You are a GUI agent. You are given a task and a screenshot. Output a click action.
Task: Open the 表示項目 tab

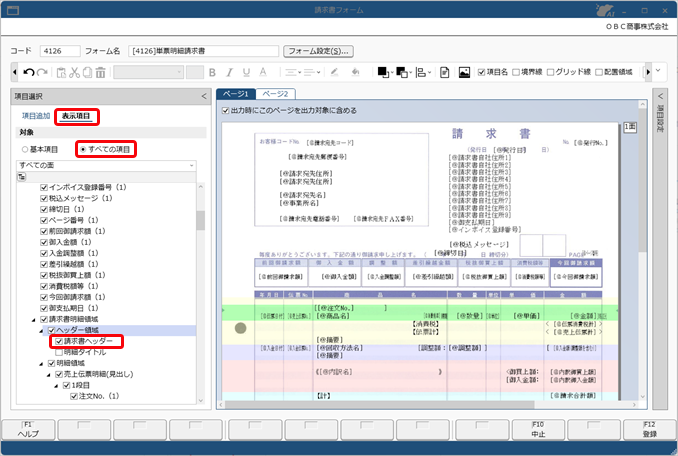tap(76, 116)
